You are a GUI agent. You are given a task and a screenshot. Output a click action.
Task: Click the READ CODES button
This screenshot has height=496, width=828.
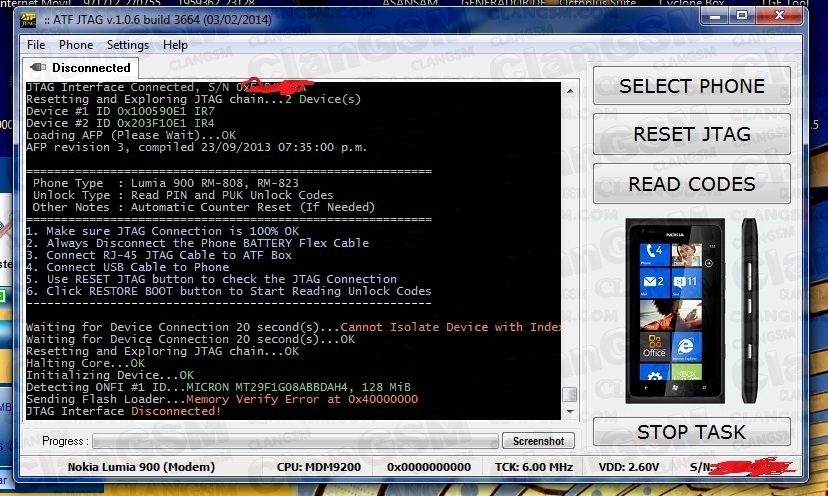[x=692, y=184]
